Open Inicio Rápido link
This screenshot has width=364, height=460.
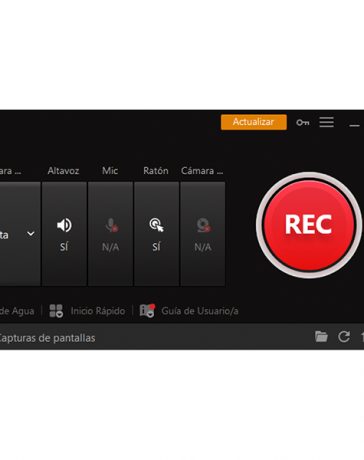(98, 311)
